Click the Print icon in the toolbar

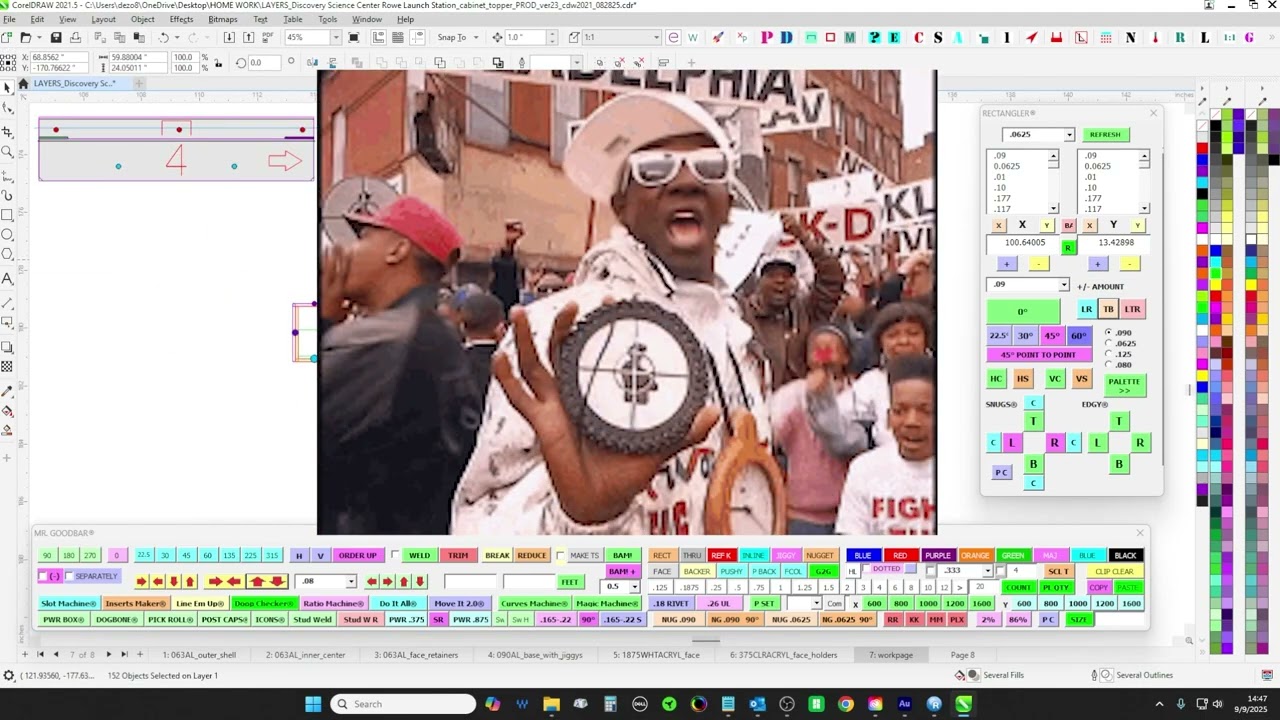(75, 38)
